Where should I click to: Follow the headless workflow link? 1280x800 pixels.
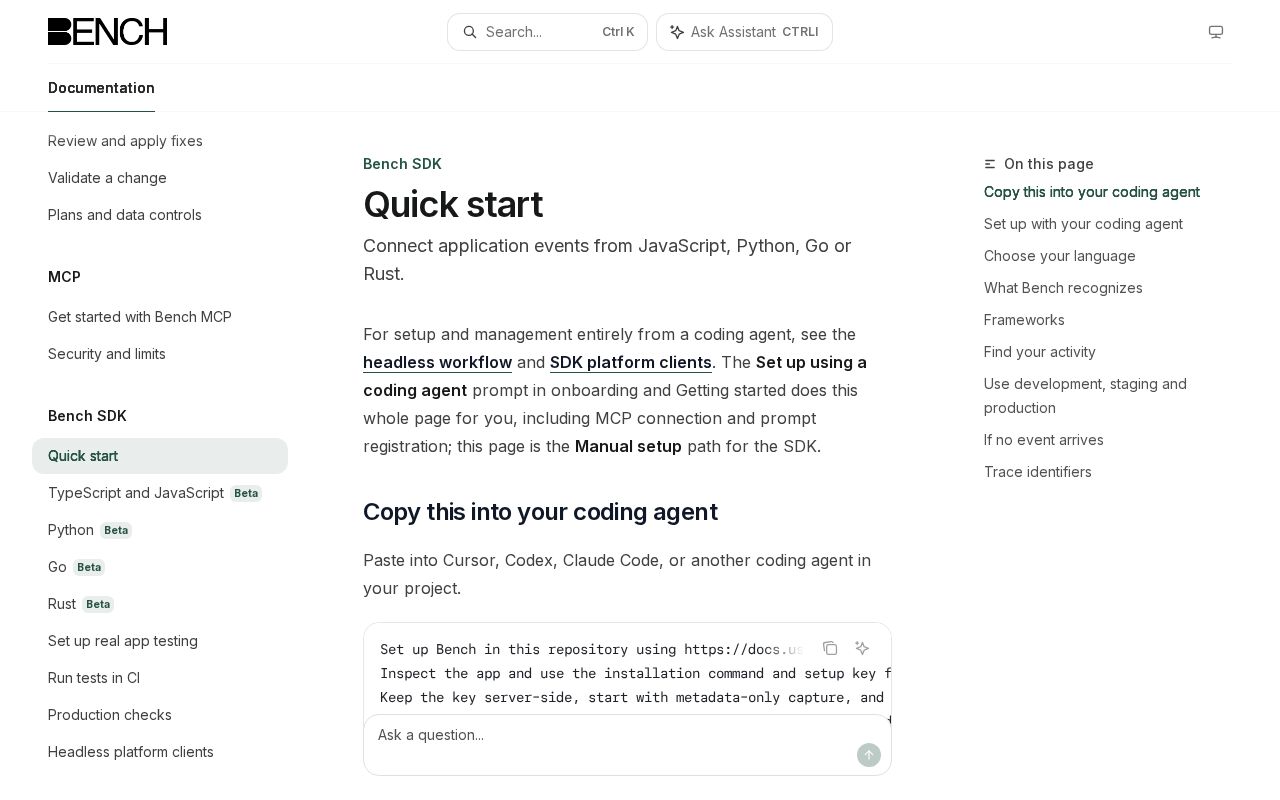pyautogui.click(x=437, y=362)
